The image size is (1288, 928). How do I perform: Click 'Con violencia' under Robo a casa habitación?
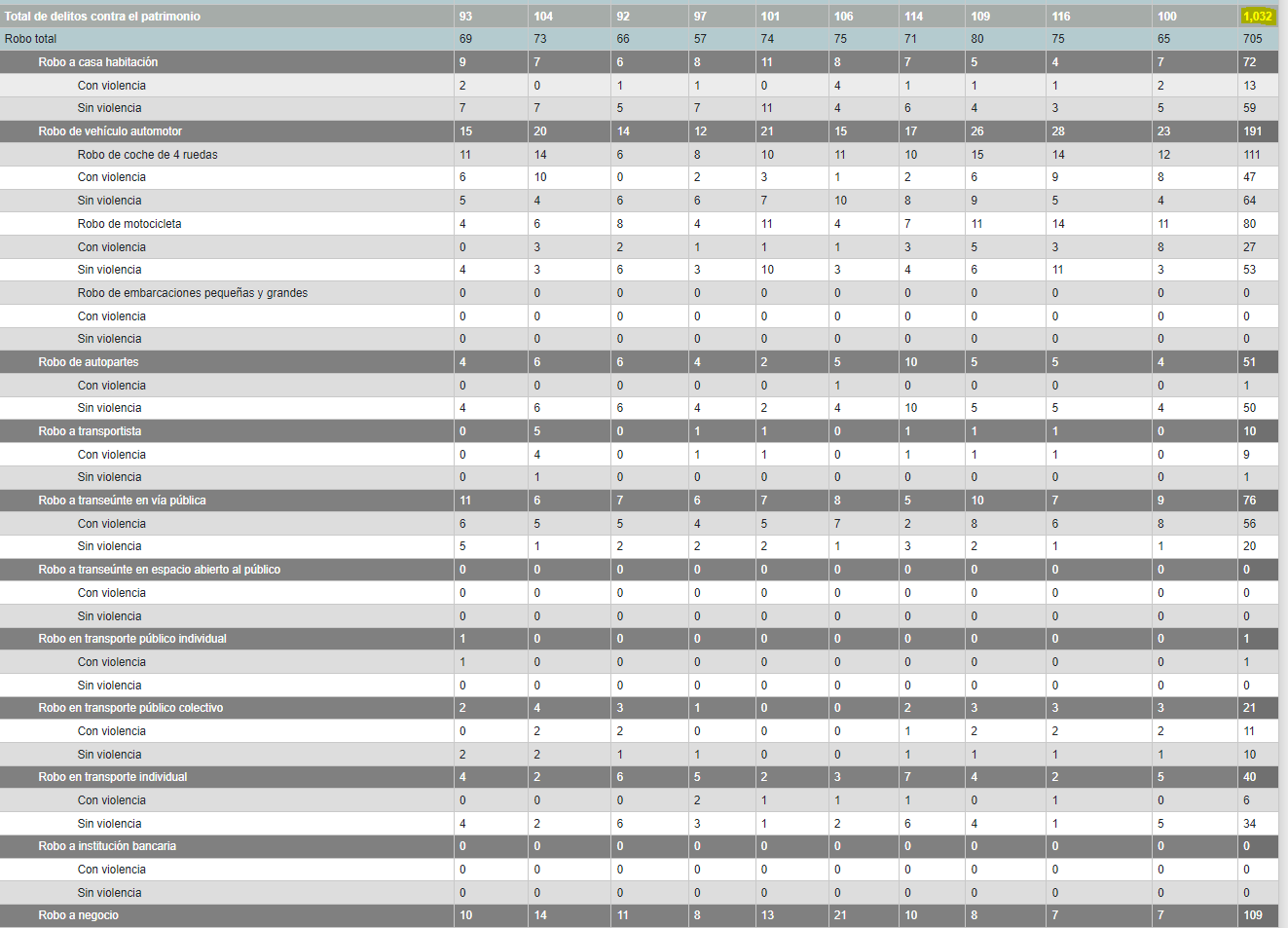coord(112,86)
